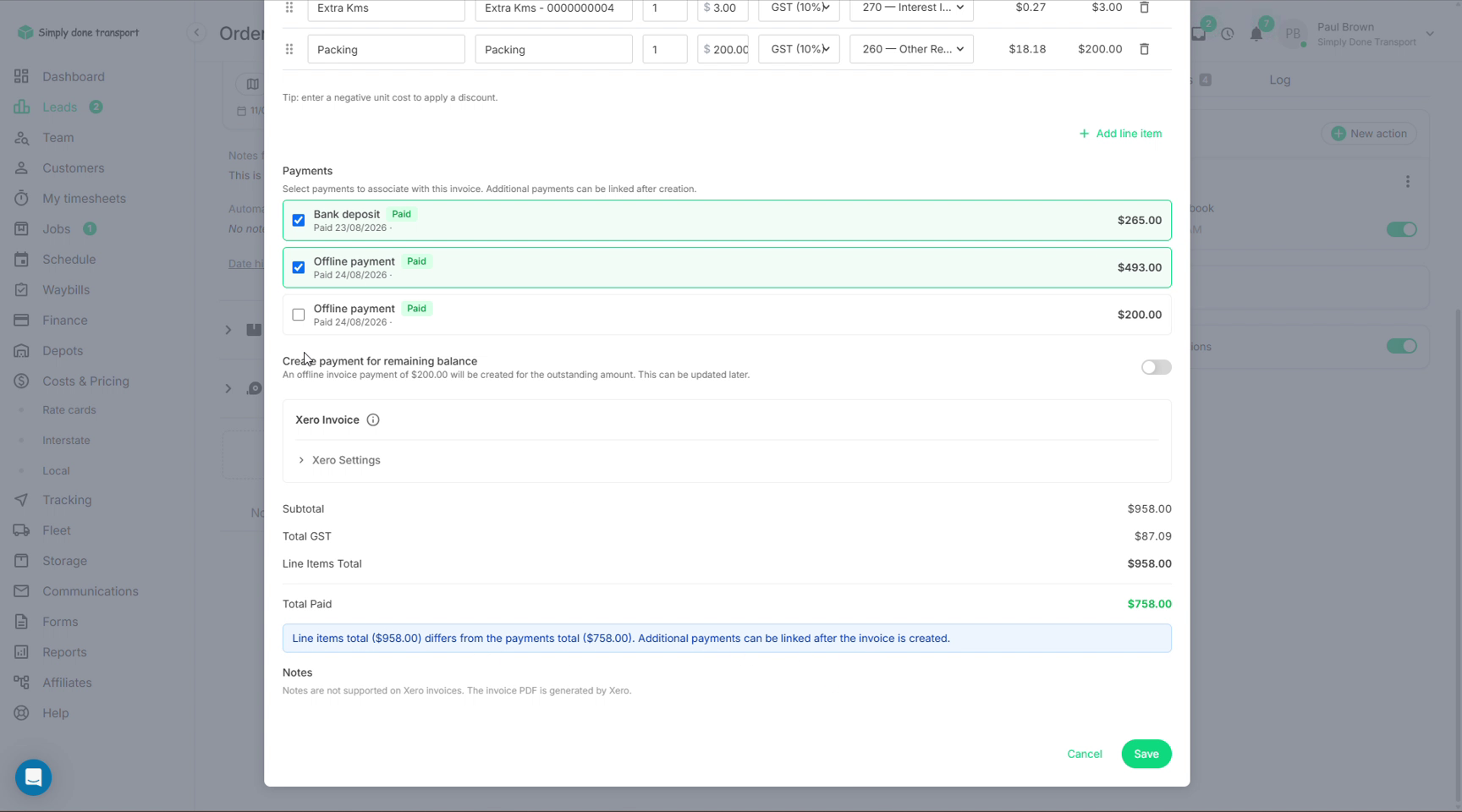Grab the Packing row drag handle
1462x812 pixels.
coord(289,49)
